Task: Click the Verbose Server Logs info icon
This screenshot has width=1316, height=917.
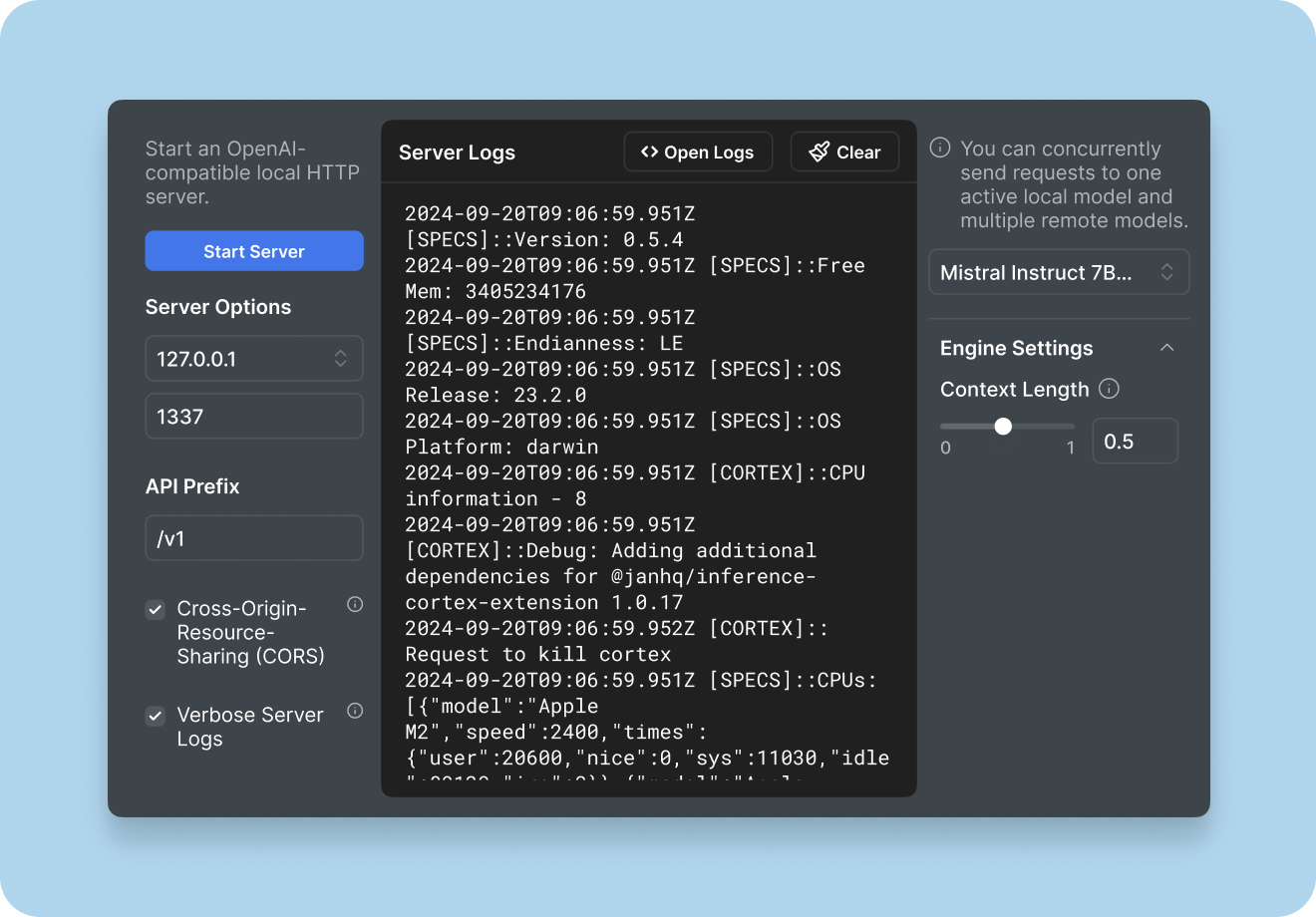Action: 355,711
